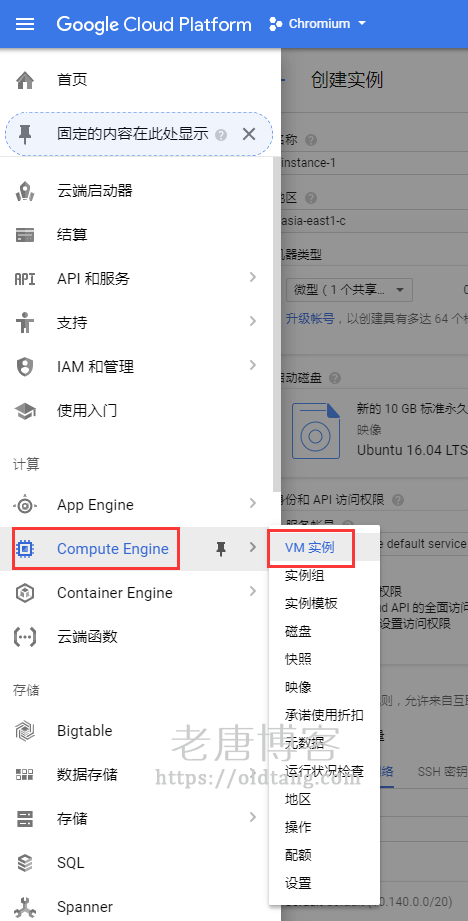
Task: Click the home icon beside 首页
Action: 25,80
